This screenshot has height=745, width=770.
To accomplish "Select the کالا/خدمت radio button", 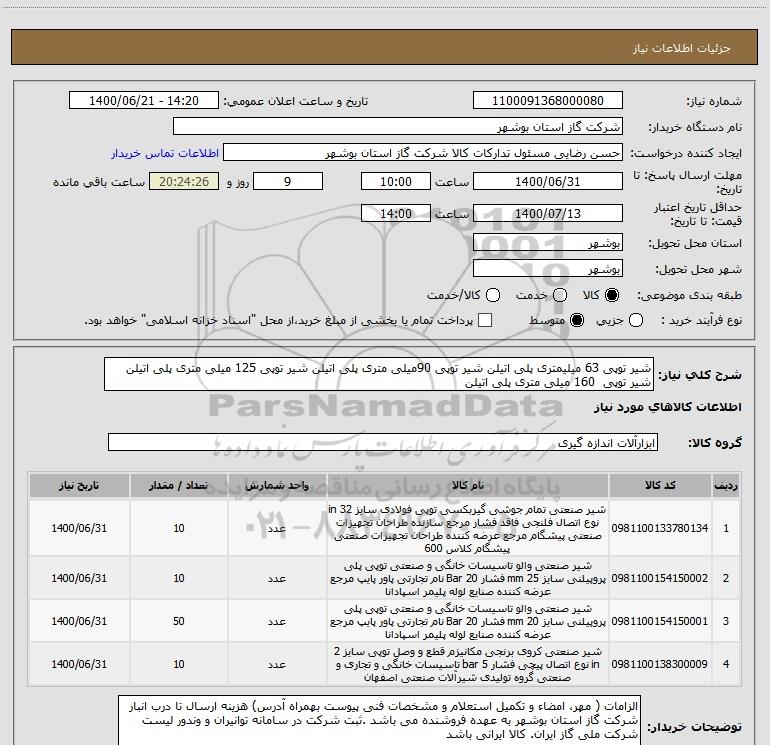I will pos(493,295).
